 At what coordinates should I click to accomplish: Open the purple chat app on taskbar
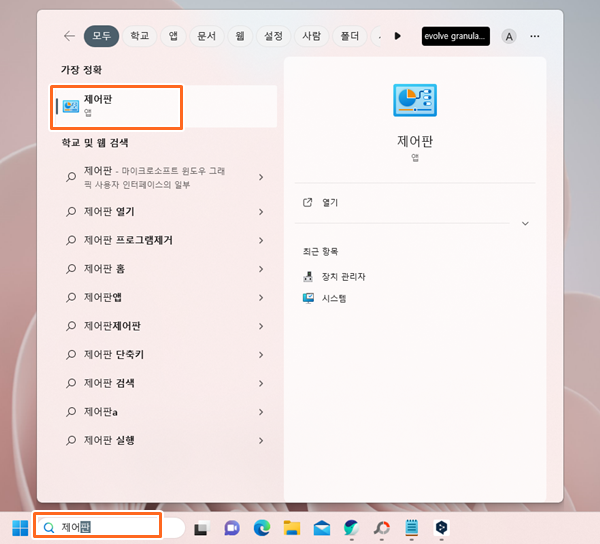232,528
